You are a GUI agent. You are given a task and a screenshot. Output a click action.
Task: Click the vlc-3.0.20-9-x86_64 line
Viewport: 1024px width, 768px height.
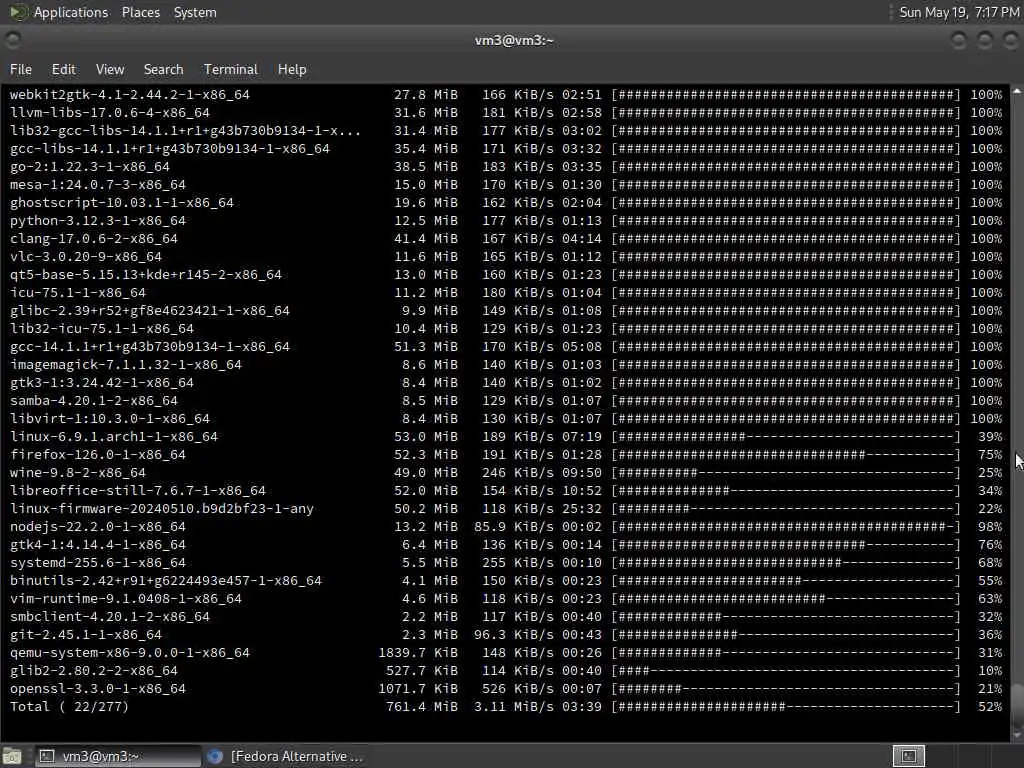506,257
